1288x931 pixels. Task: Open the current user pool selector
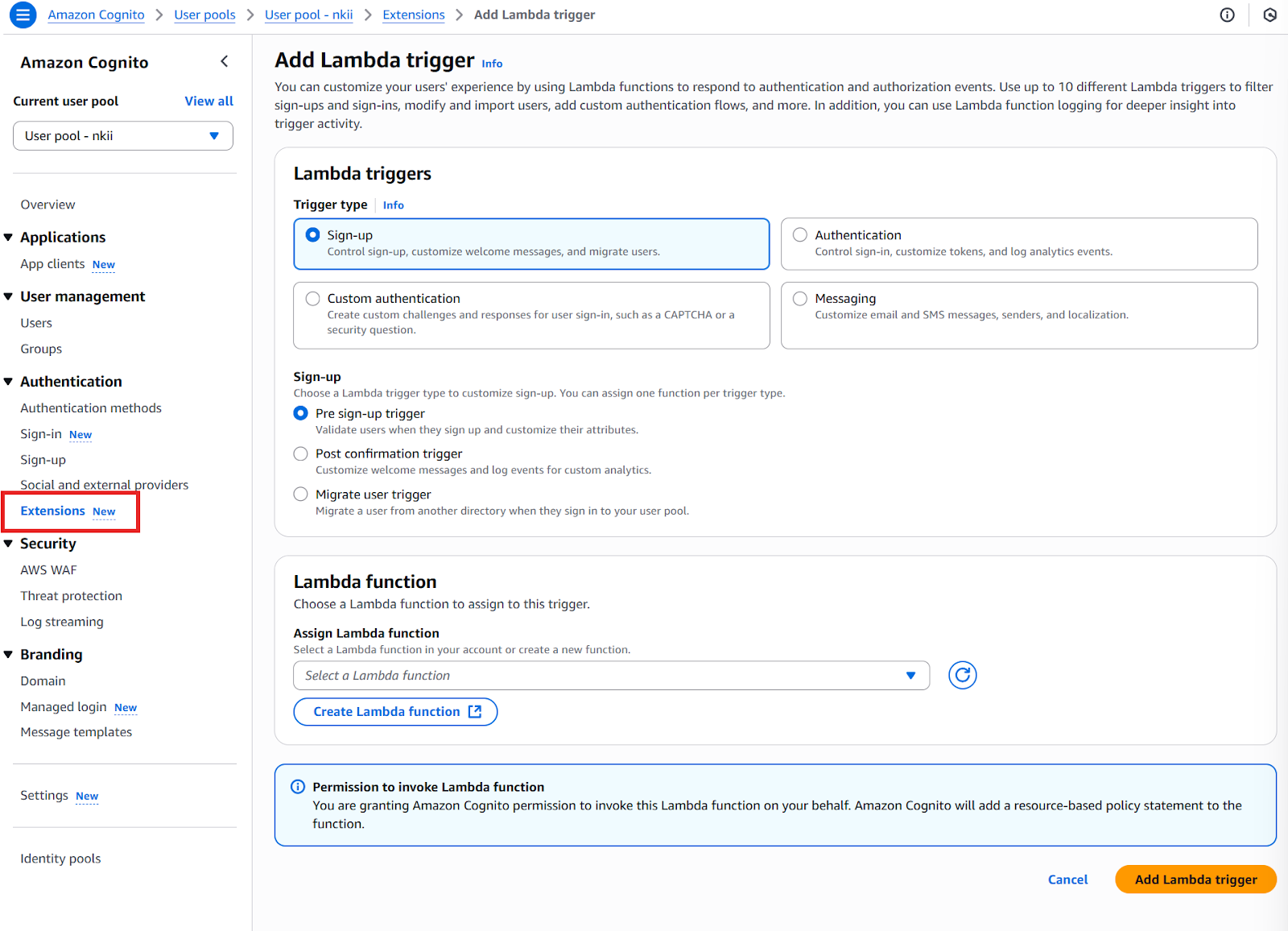(x=122, y=135)
